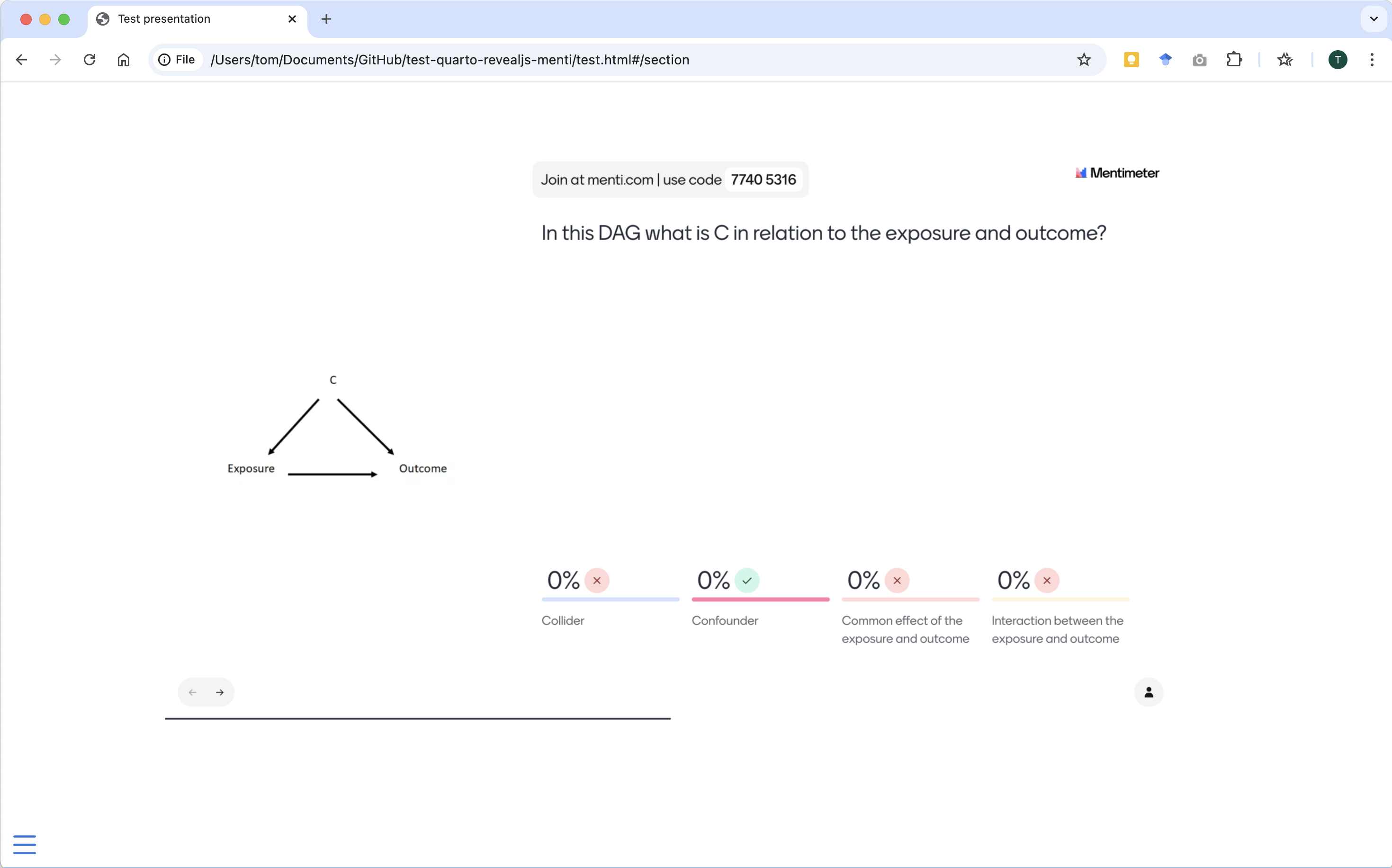
Task: Open the Extensions puzzle icon
Action: [x=1233, y=60]
